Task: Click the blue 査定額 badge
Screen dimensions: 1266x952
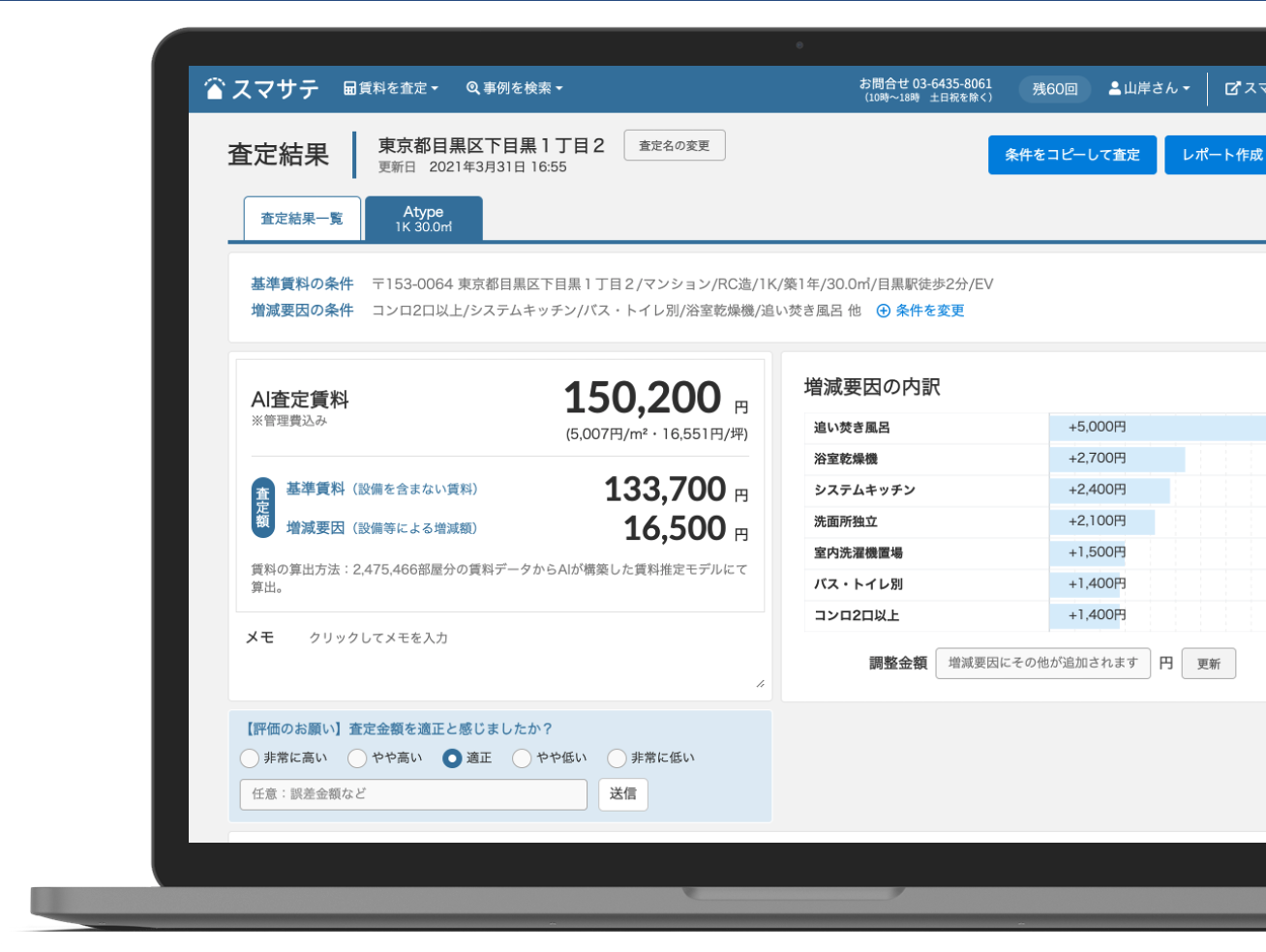Action: click(262, 508)
